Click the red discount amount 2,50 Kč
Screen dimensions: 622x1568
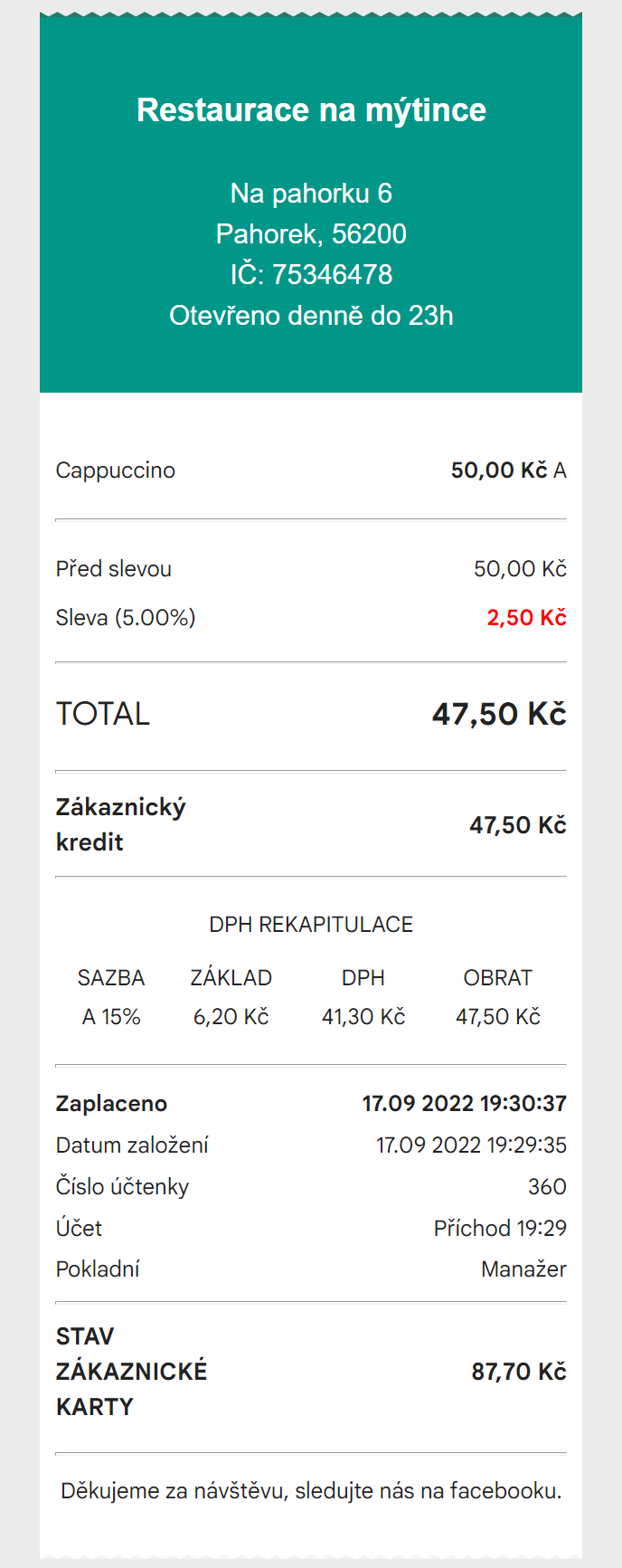pos(527,618)
